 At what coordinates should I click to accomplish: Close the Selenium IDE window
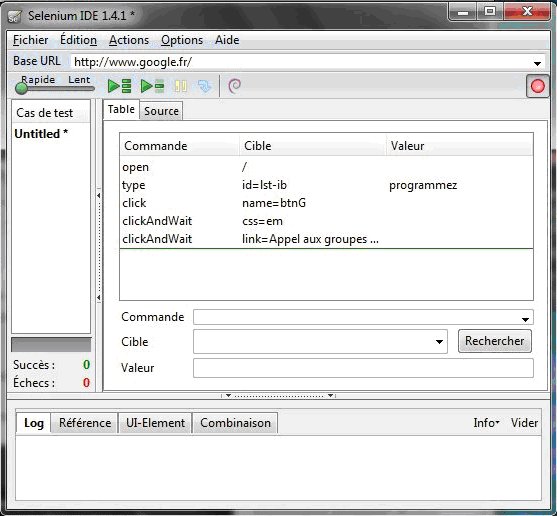pyautogui.click(x=527, y=12)
